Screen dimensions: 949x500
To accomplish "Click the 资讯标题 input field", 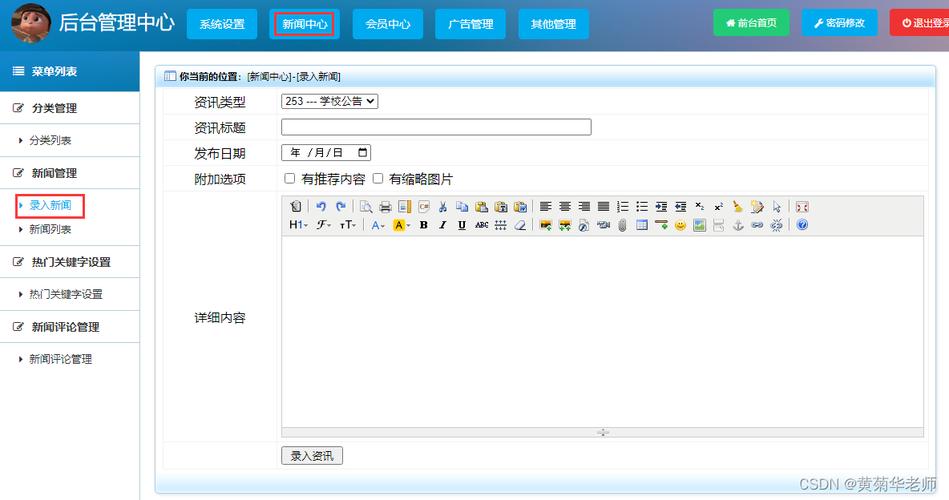I will click(436, 127).
